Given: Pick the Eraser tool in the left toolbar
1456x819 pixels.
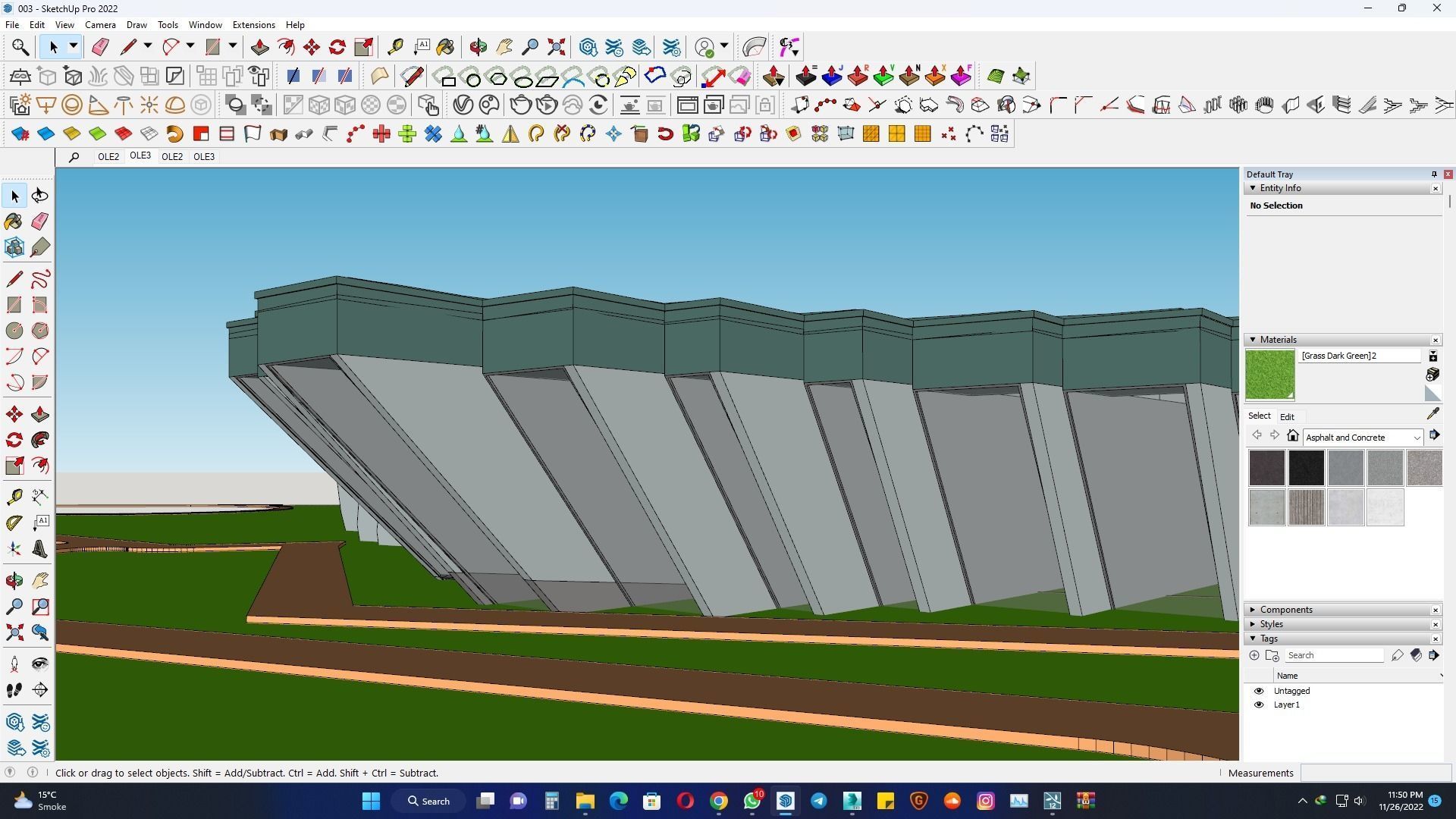Looking at the screenshot, I should click(x=40, y=221).
